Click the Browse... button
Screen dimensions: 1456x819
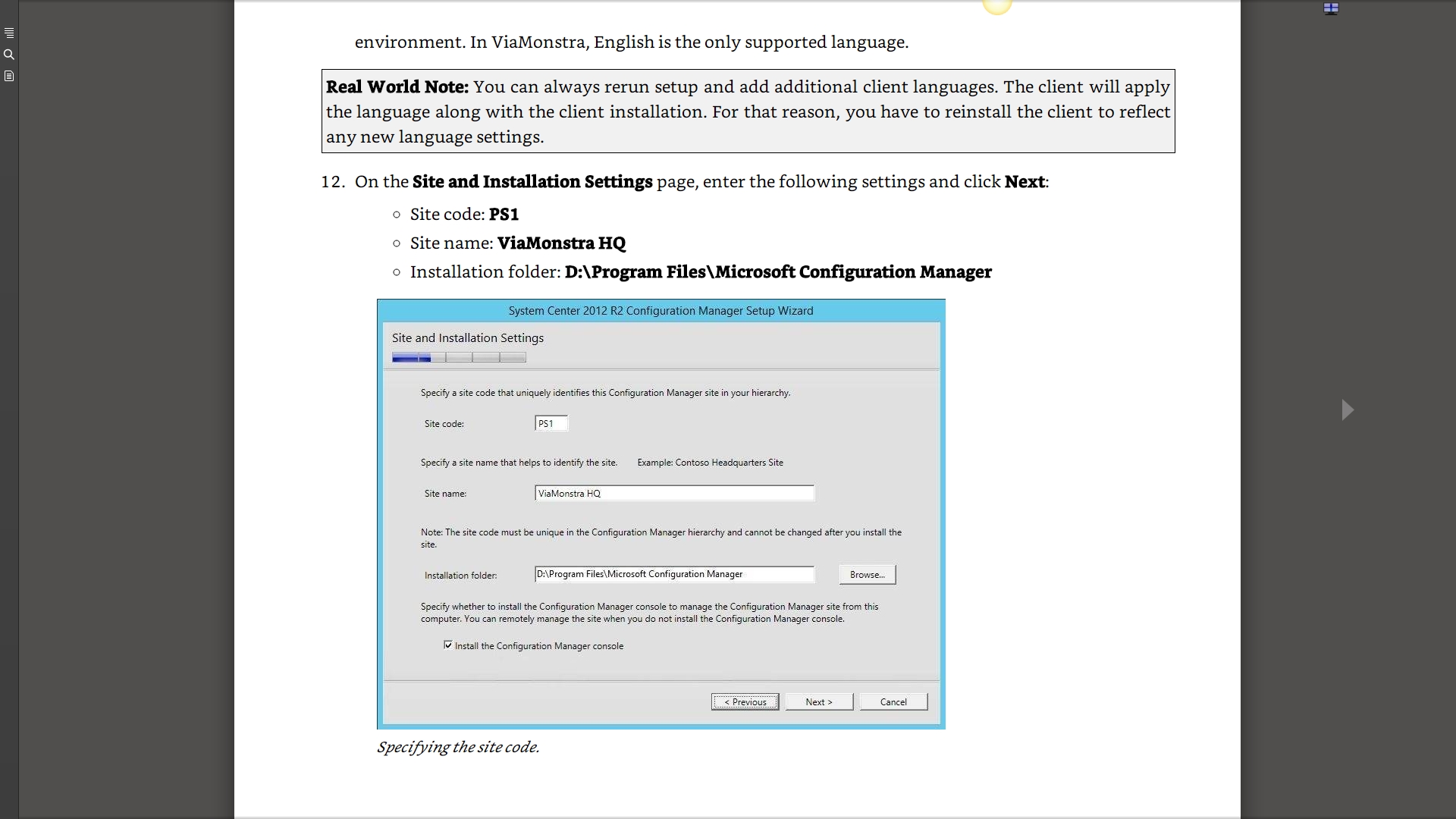coord(867,575)
